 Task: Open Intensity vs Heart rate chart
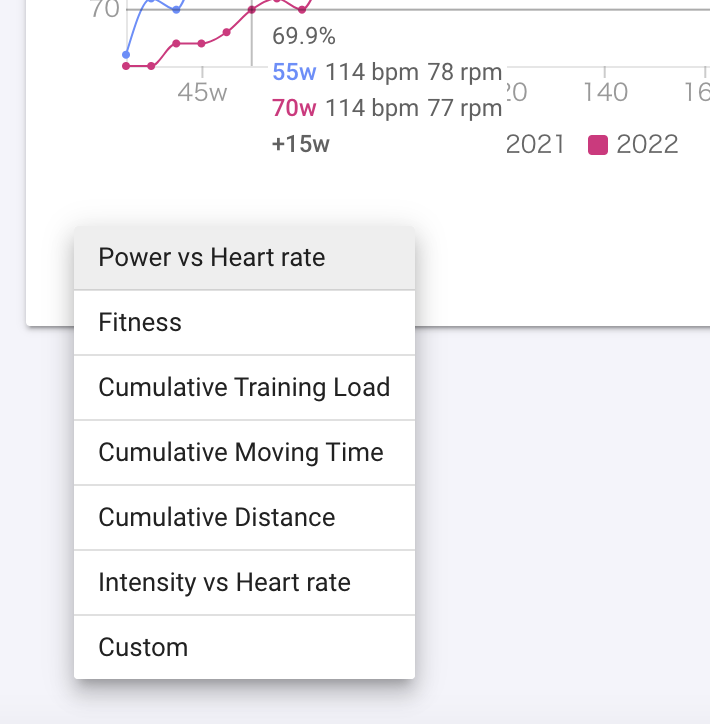pos(224,583)
